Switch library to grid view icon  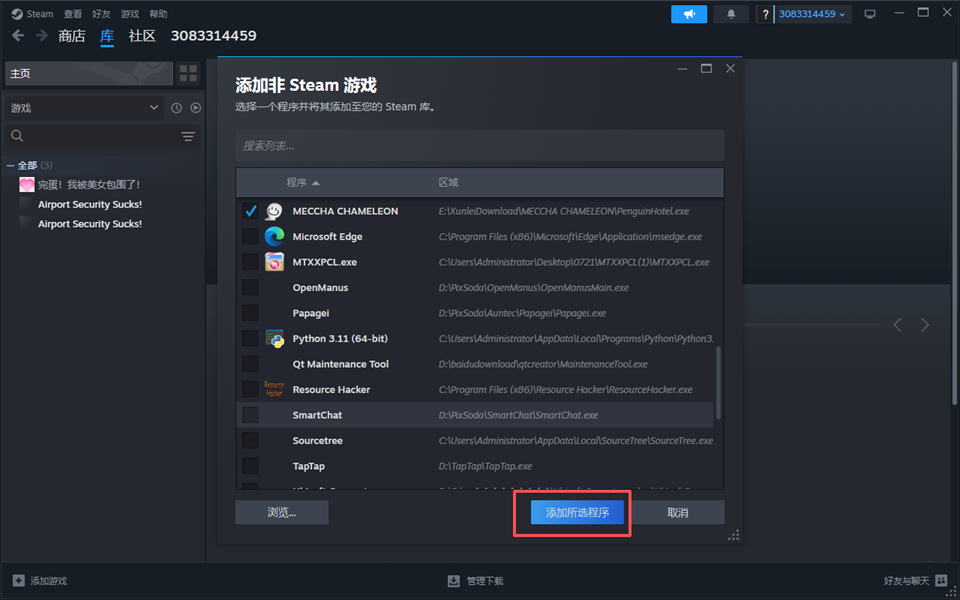[189, 73]
